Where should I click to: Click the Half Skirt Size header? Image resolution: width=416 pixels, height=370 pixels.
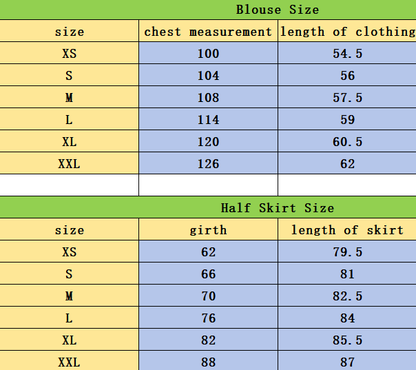[208, 207]
